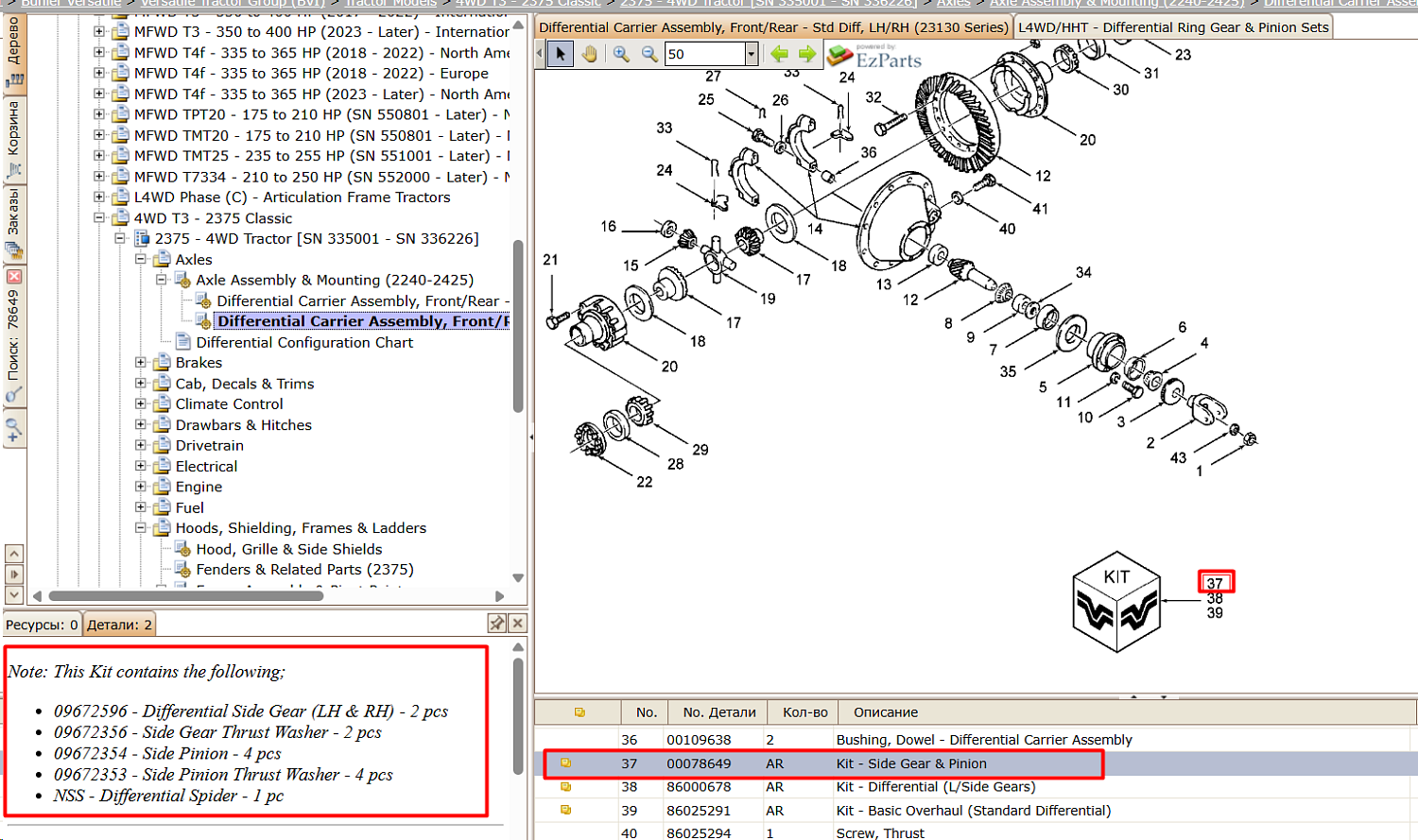Screen dimensions: 1418x840
Task: Expand the Brakes tree node
Action: coord(141,363)
